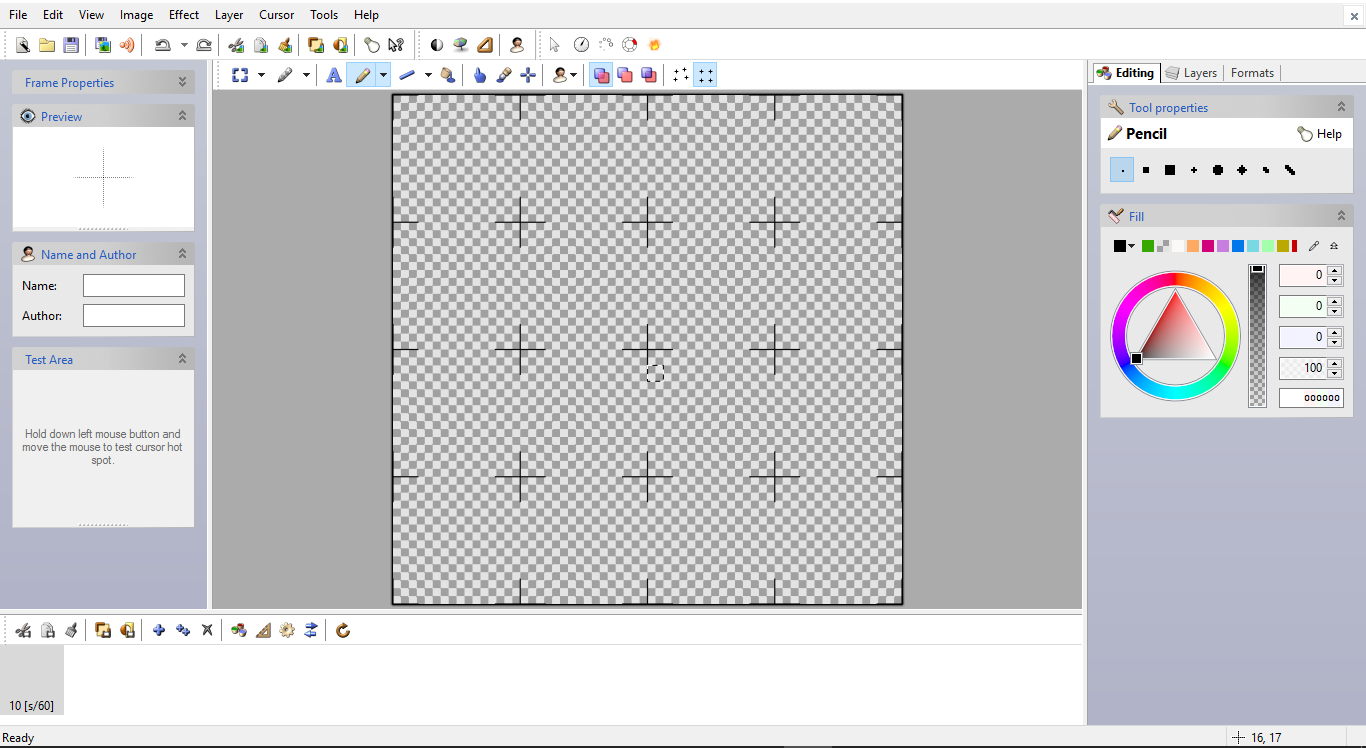Collapse the Tool properties panel
Viewport: 1366px width, 748px height.
1341,107
